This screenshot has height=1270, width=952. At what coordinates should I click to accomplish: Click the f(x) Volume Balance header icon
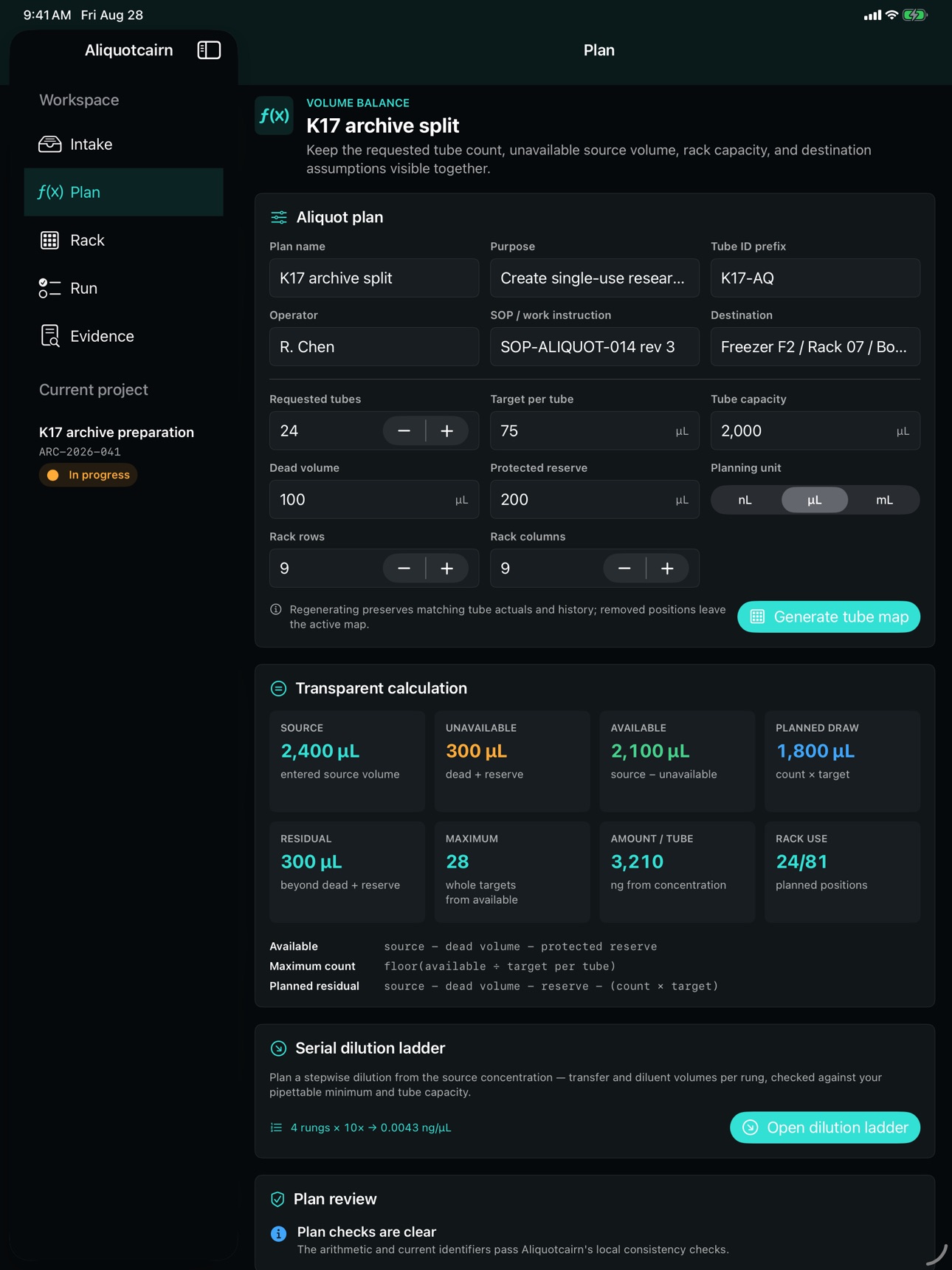[x=274, y=115]
